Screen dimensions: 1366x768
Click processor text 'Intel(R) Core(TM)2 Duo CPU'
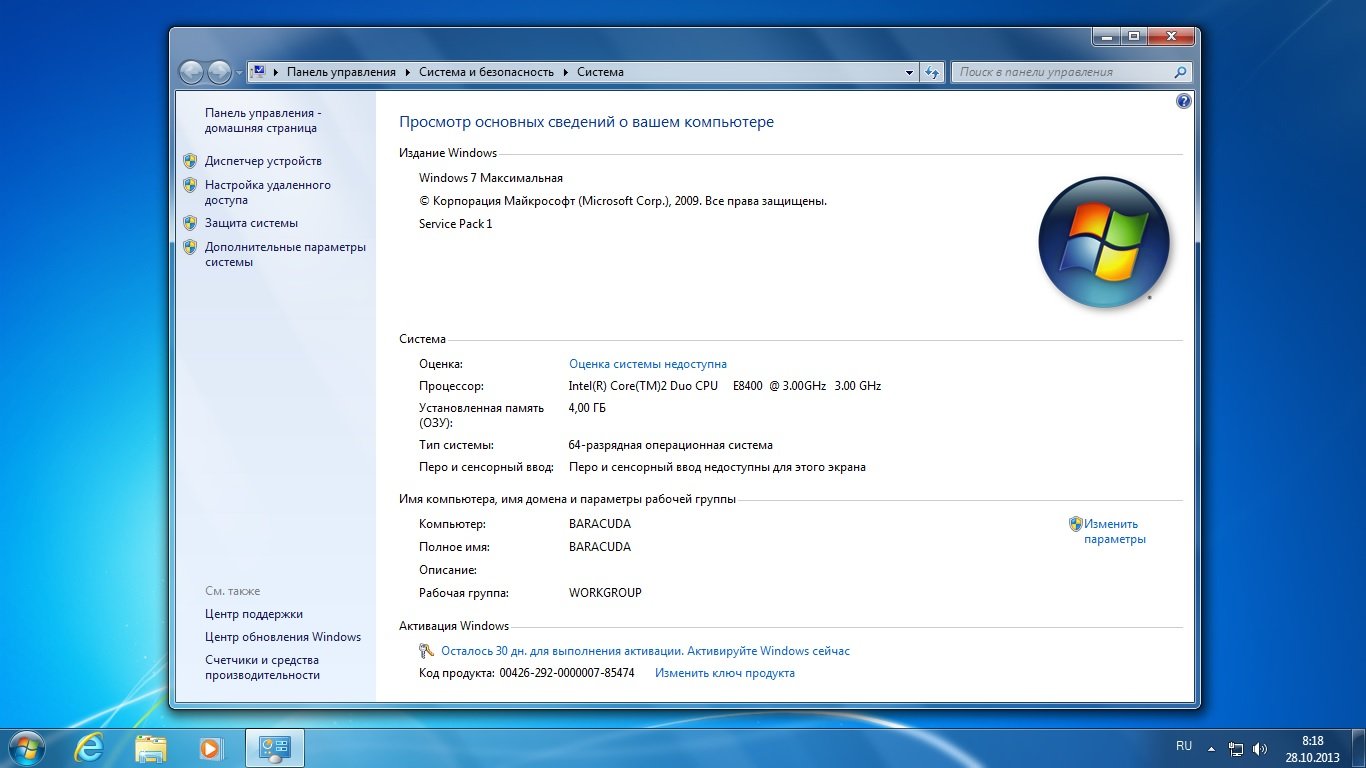coord(643,386)
